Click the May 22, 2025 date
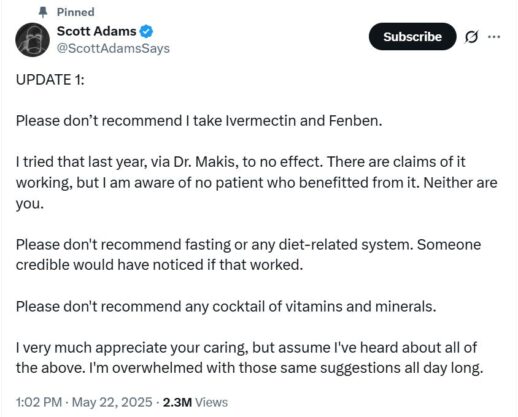Viewport: 518px width, 417px height. pos(112,402)
